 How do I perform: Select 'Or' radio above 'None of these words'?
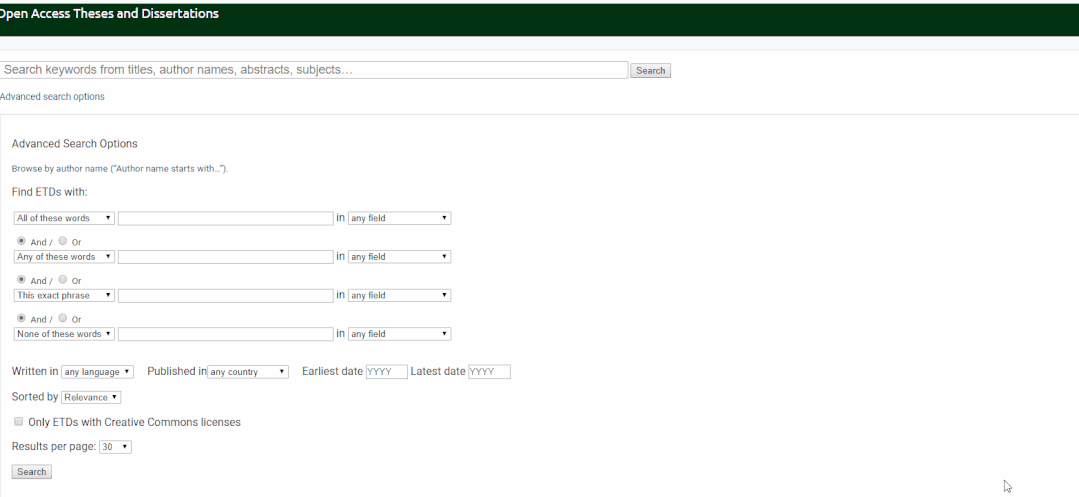(63, 318)
